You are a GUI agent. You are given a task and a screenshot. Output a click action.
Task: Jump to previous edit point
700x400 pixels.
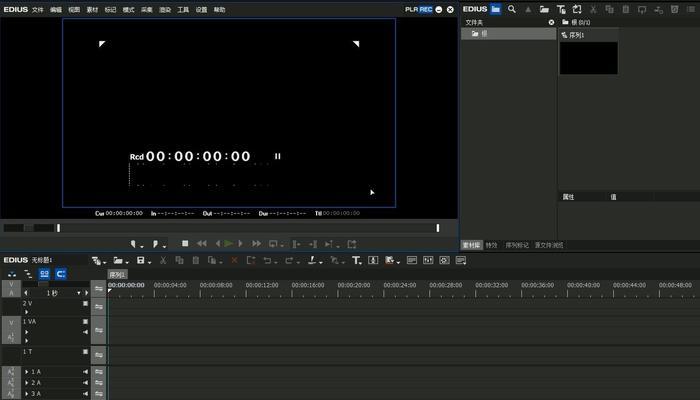point(296,244)
